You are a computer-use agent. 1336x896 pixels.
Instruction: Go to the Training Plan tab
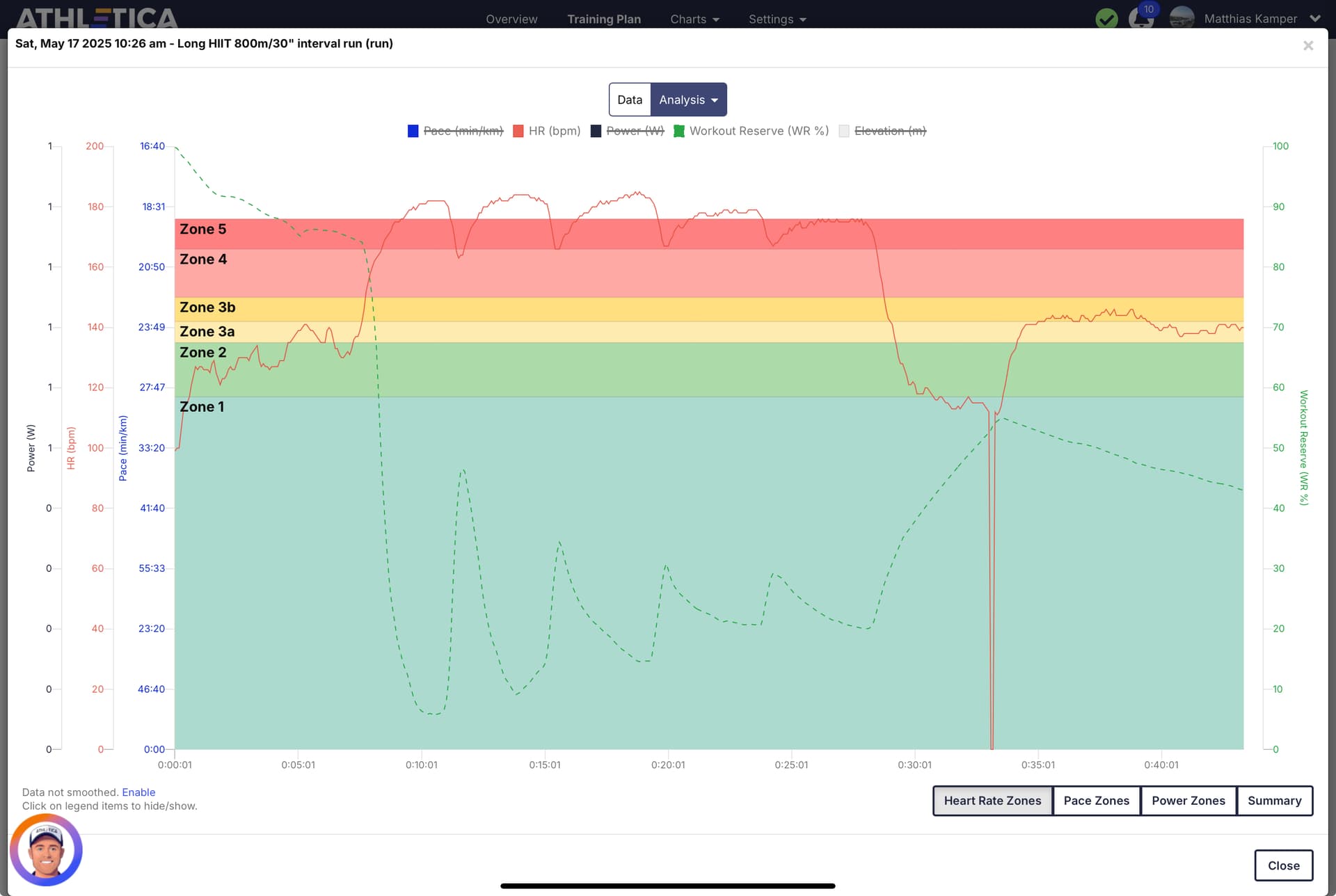tap(604, 19)
